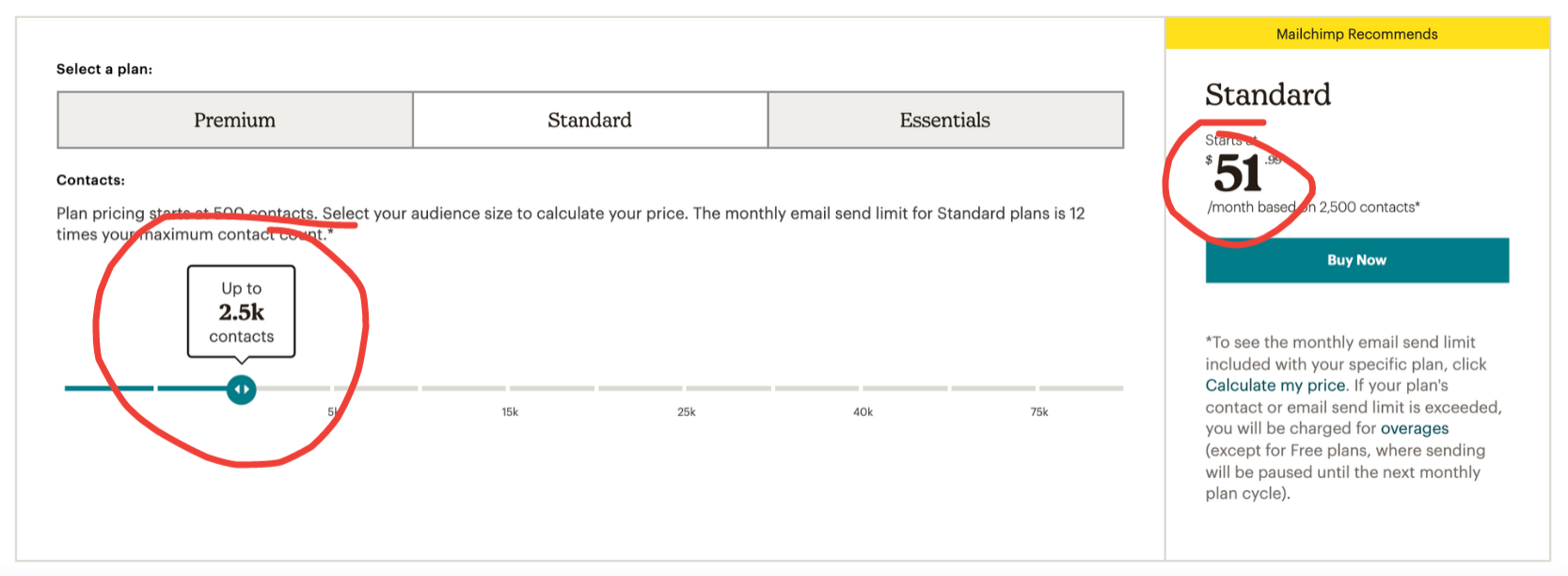Select the Essentials plan tab
This screenshot has width=1568, height=576.
pyautogui.click(x=945, y=120)
